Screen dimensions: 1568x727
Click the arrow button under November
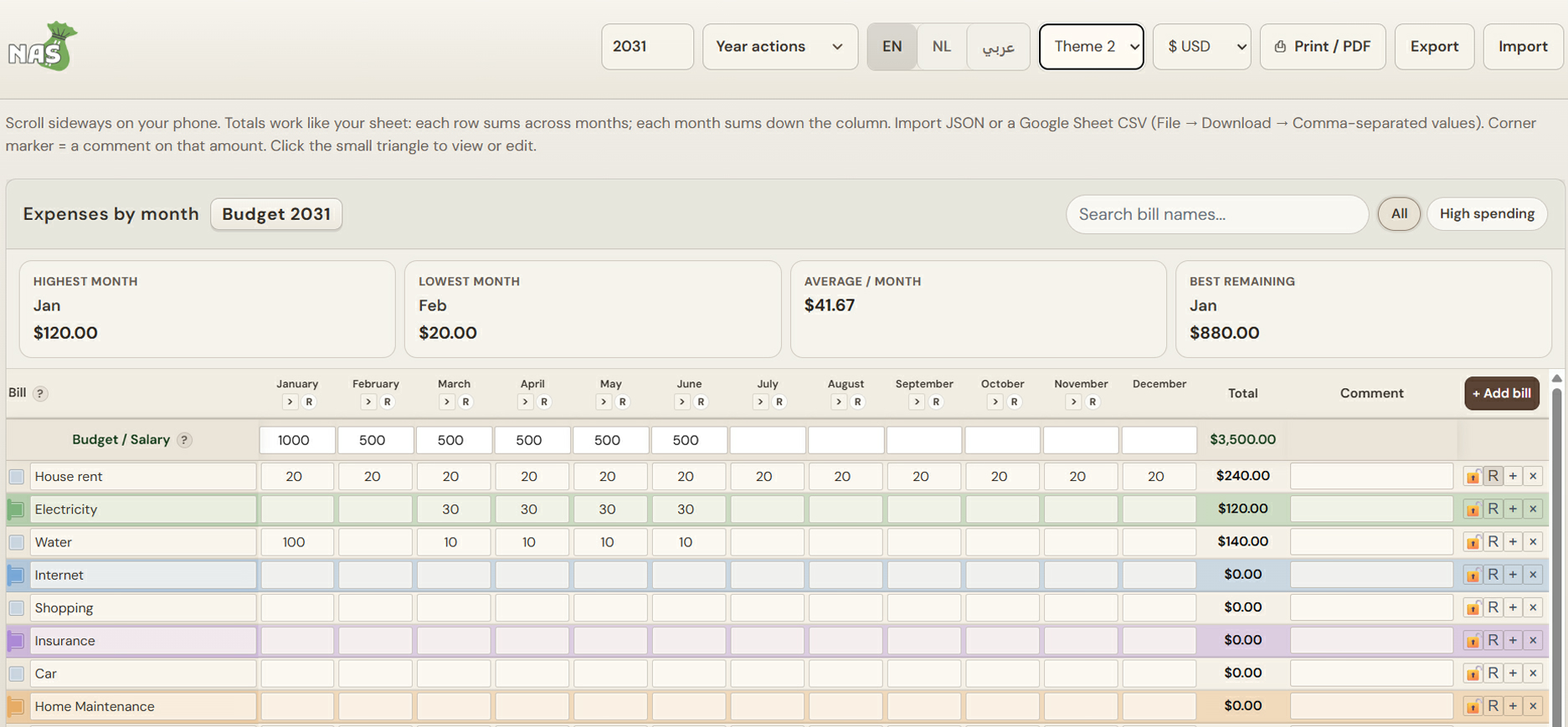click(x=1073, y=402)
